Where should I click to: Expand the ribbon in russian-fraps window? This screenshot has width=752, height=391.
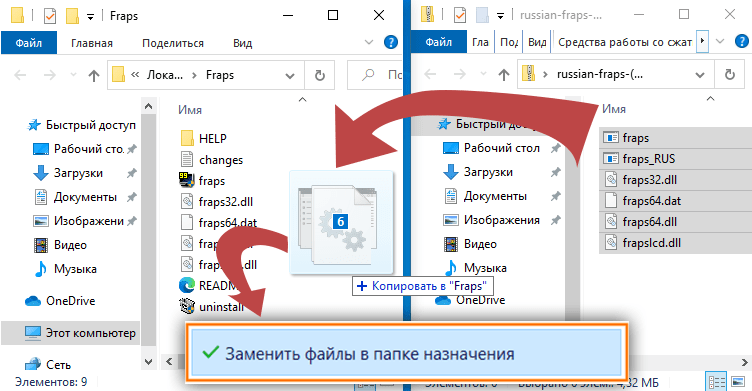coord(720,41)
